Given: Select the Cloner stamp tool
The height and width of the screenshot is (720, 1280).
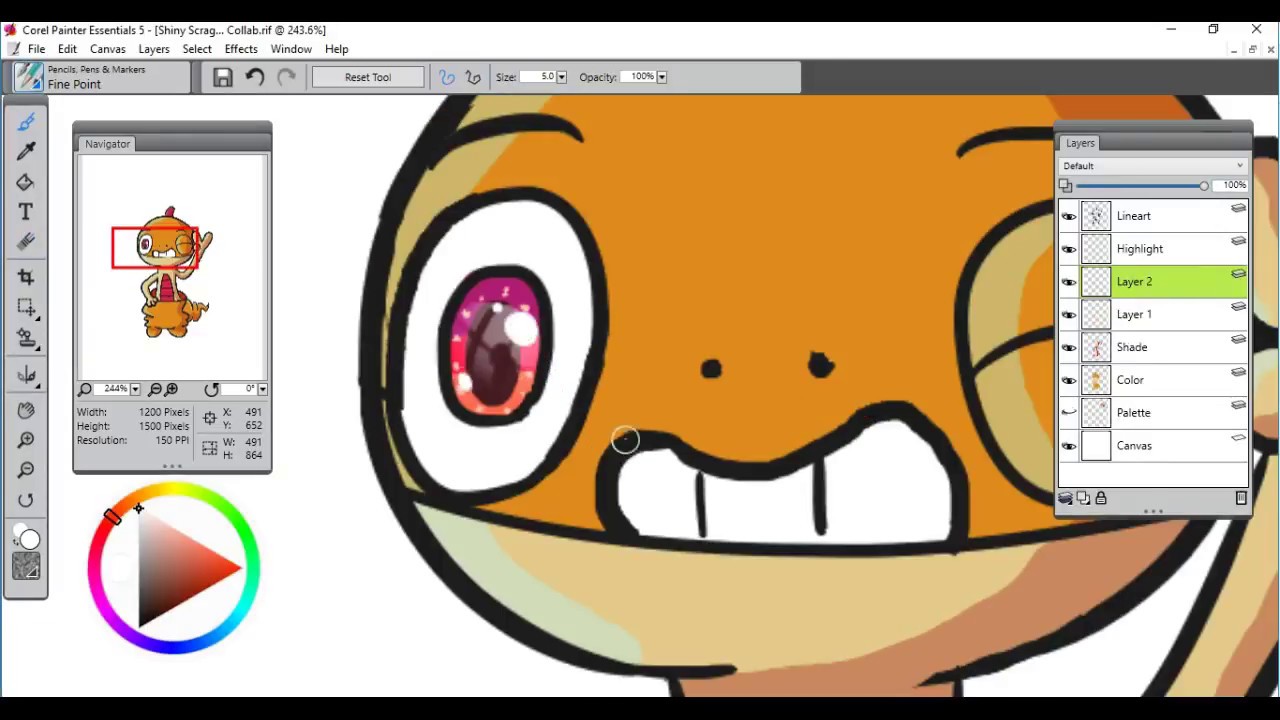Looking at the screenshot, I should (26, 339).
